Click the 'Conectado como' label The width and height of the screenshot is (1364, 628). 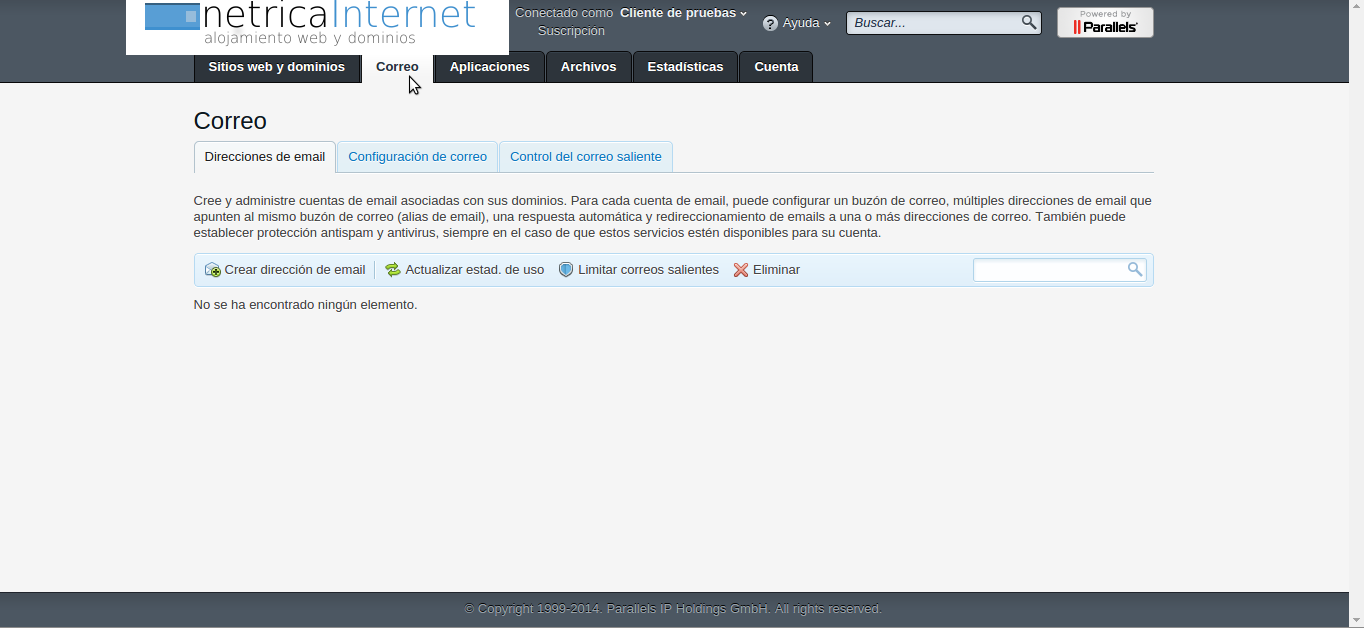pyautogui.click(x=564, y=13)
